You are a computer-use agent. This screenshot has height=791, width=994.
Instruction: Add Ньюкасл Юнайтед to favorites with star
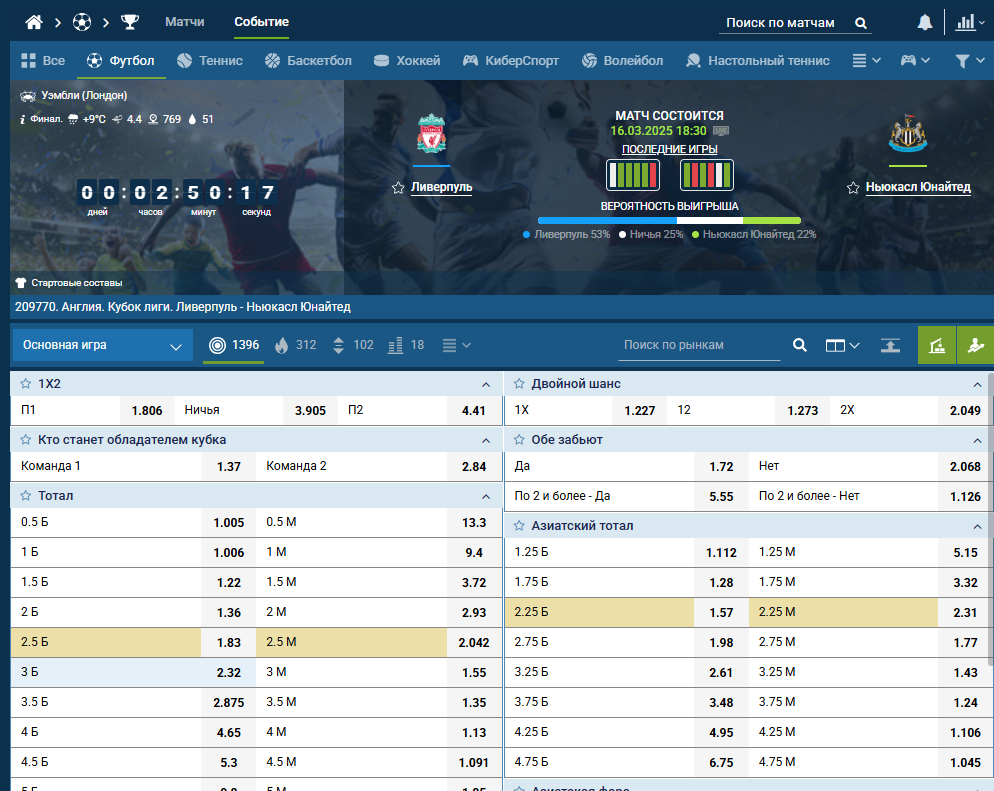tap(853, 188)
